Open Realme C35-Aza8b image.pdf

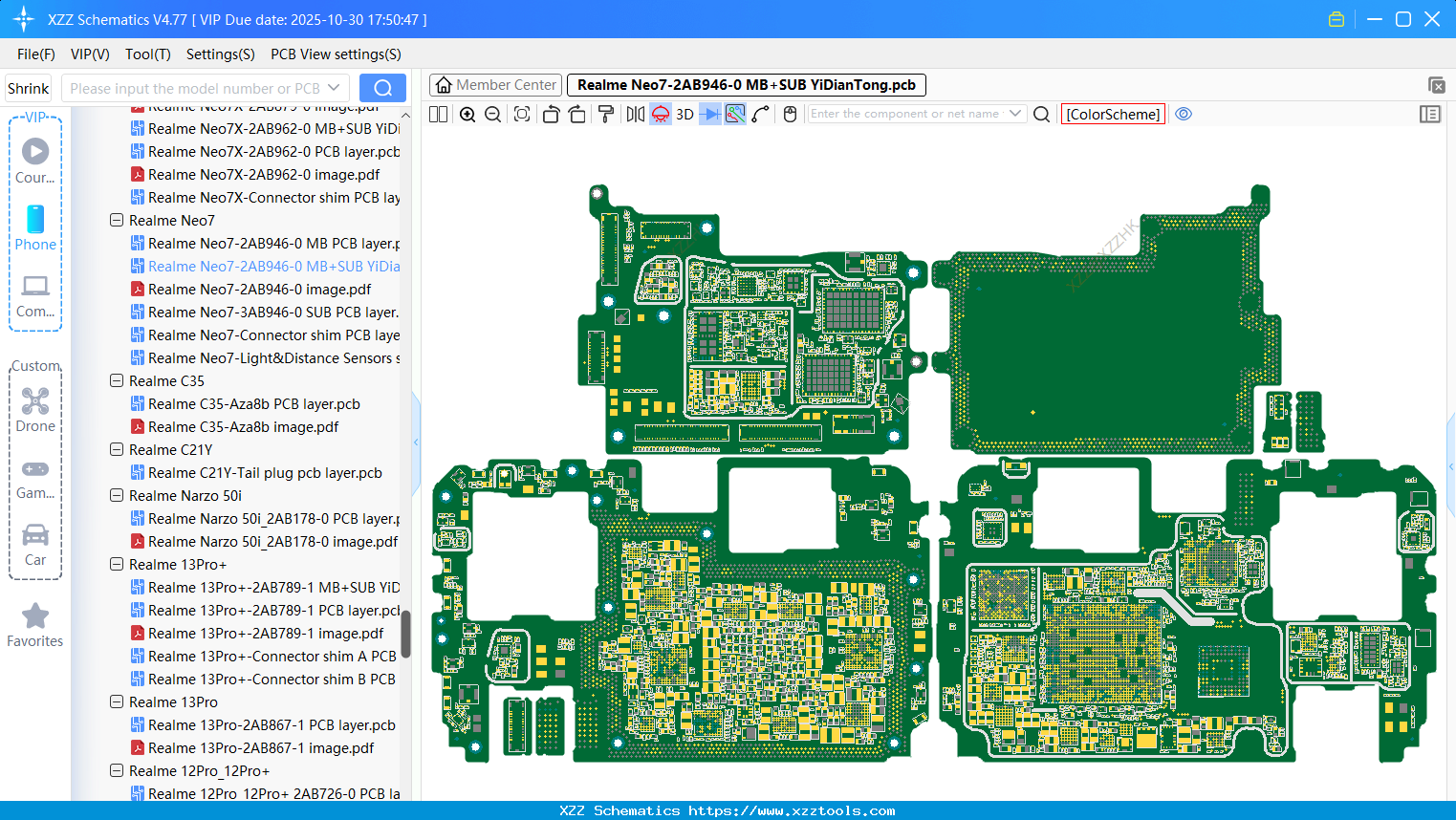click(x=234, y=426)
